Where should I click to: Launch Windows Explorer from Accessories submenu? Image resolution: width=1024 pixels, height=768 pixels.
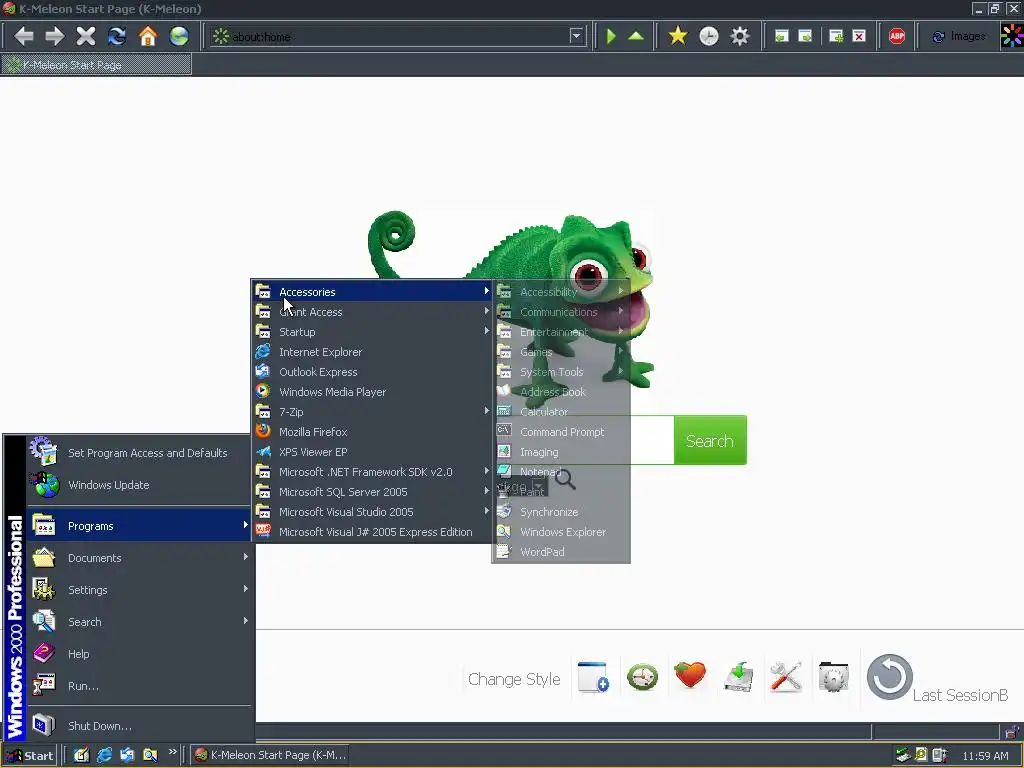561,532
